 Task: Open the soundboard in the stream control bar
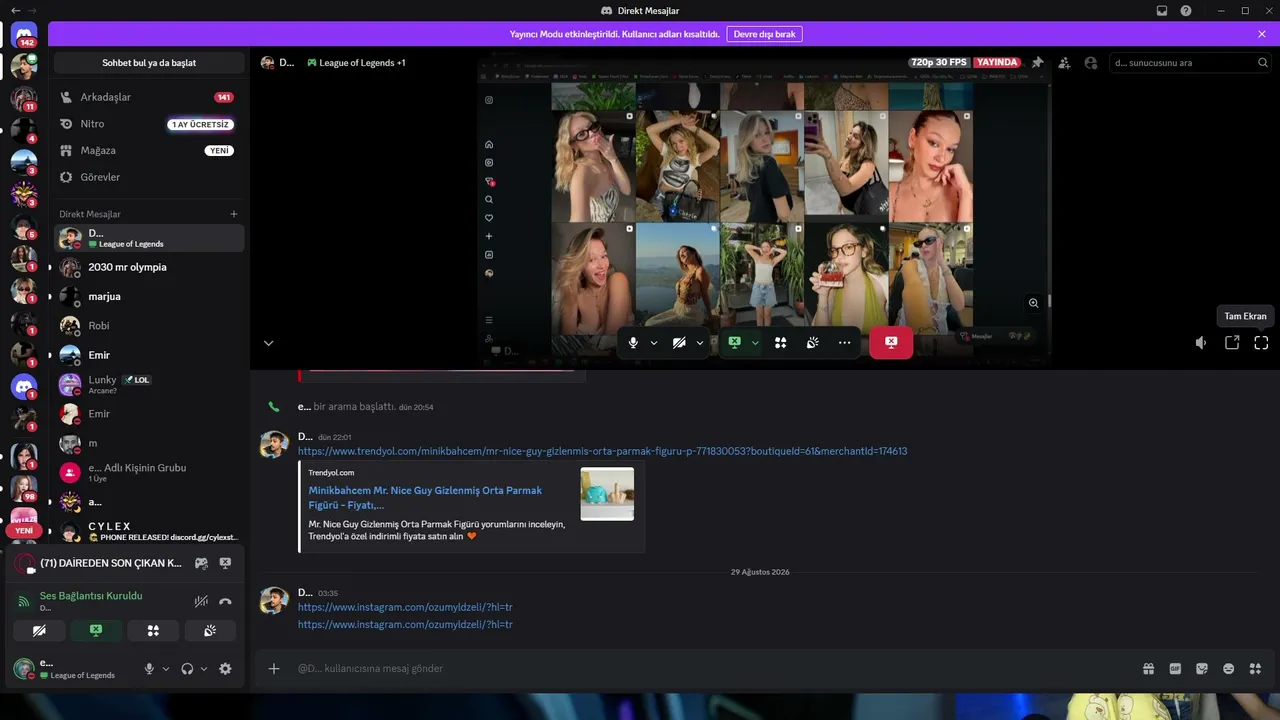point(813,342)
